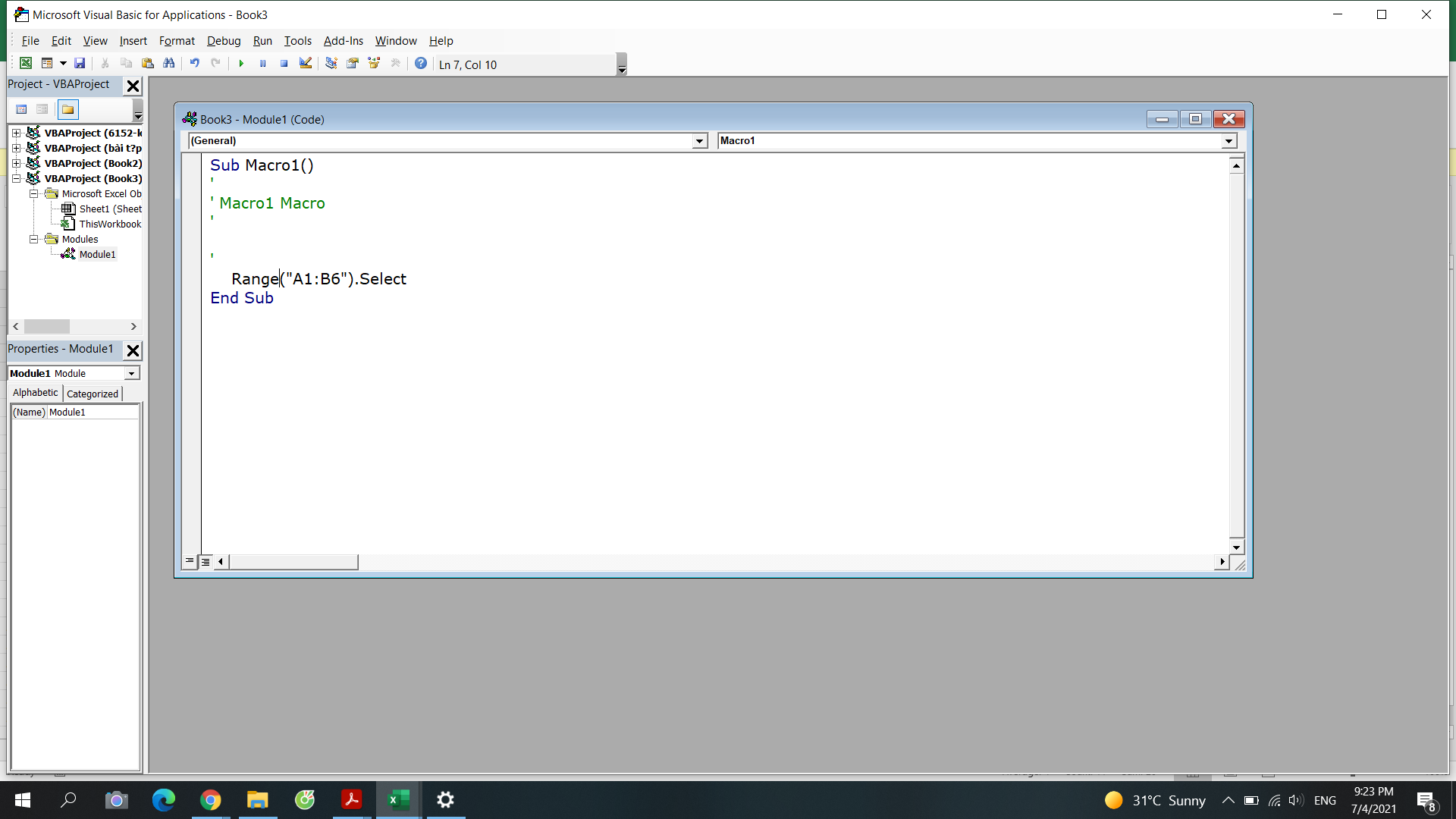The height and width of the screenshot is (819, 1456).
Task: Open Google Chrome from the taskbar
Action: (x=210, y=800)
